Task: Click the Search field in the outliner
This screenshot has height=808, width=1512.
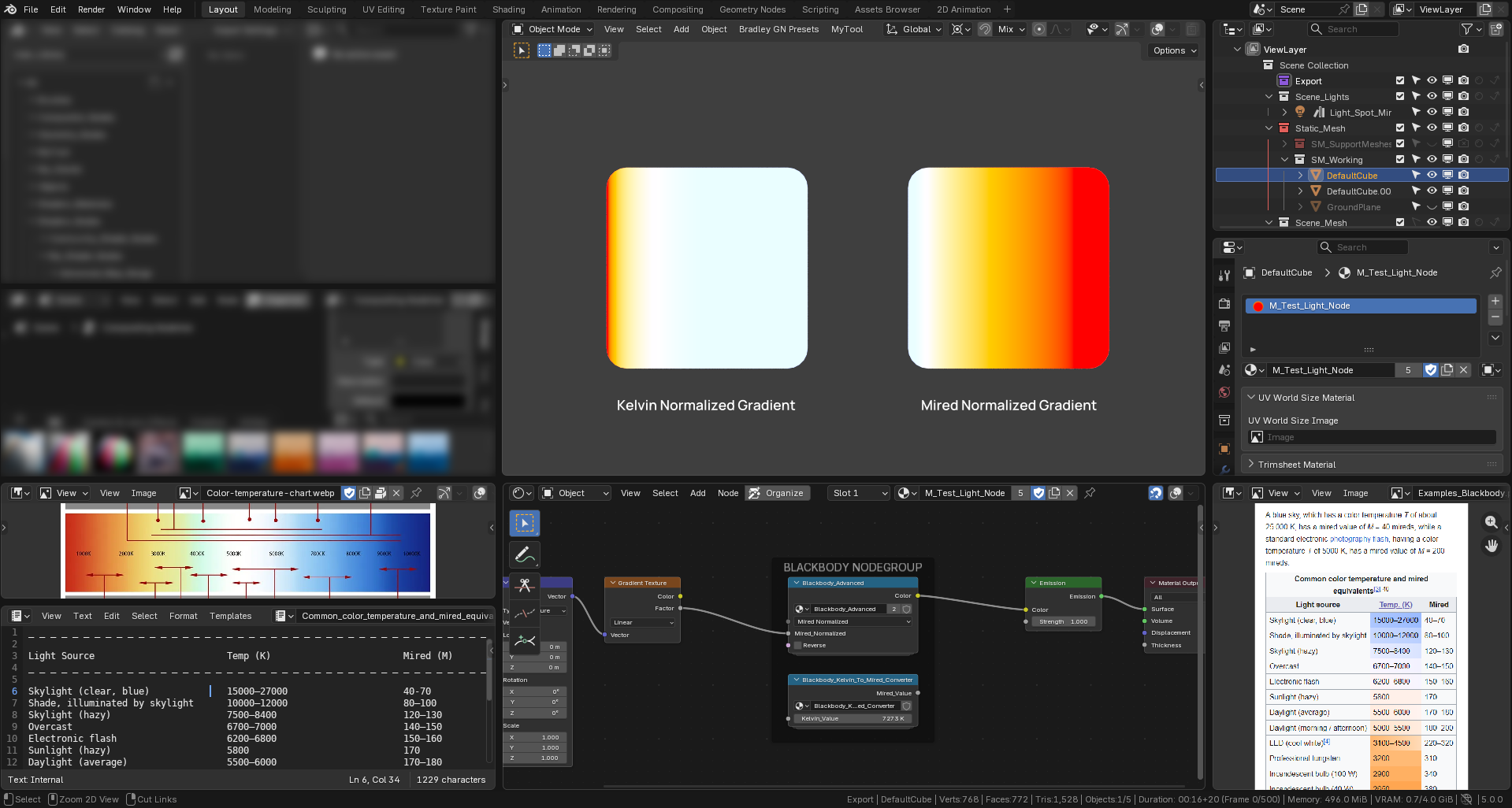Action: tap(1353, 29)
